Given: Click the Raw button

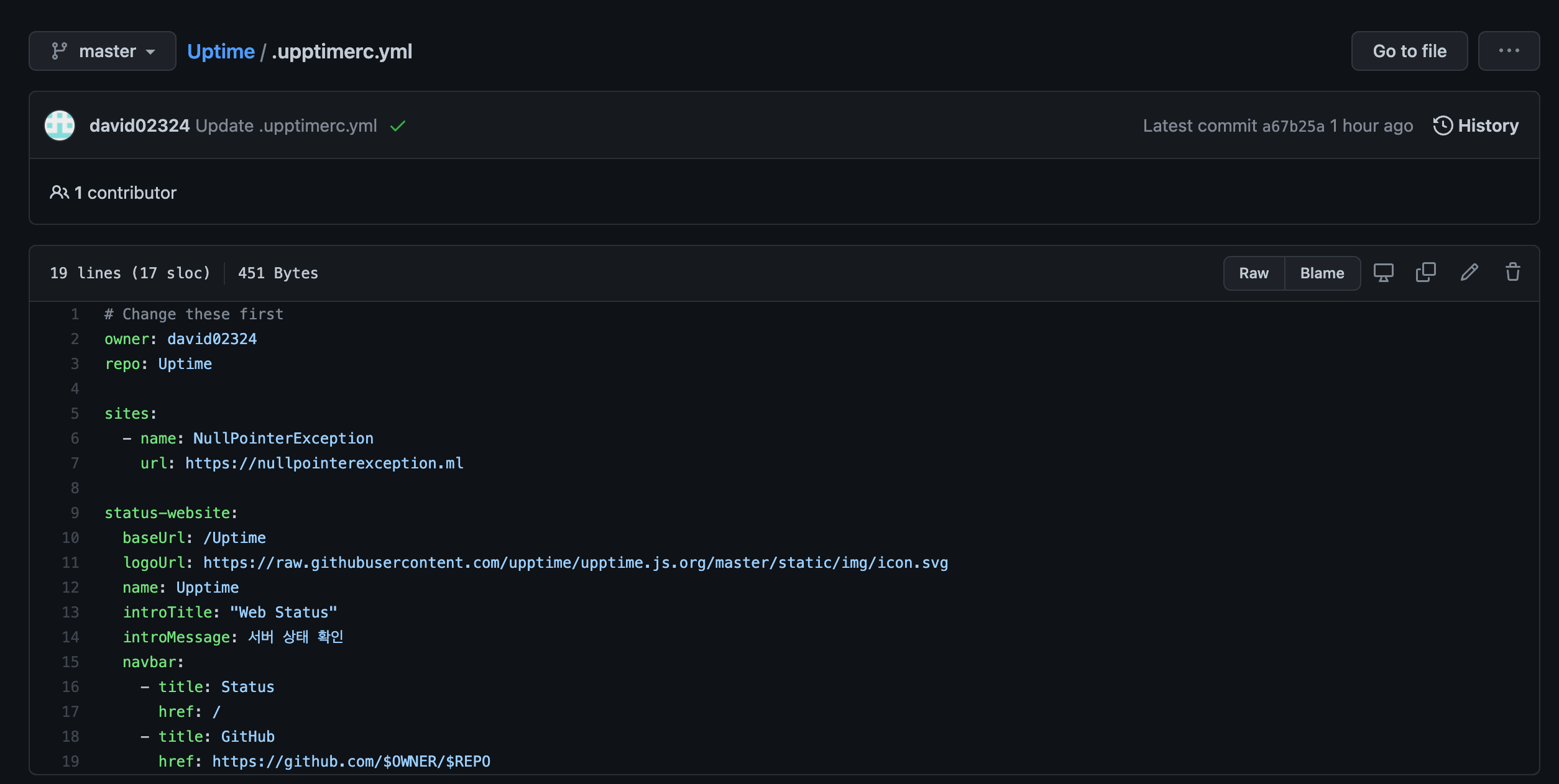Looking at the screenshot, I should (1253, 273).
